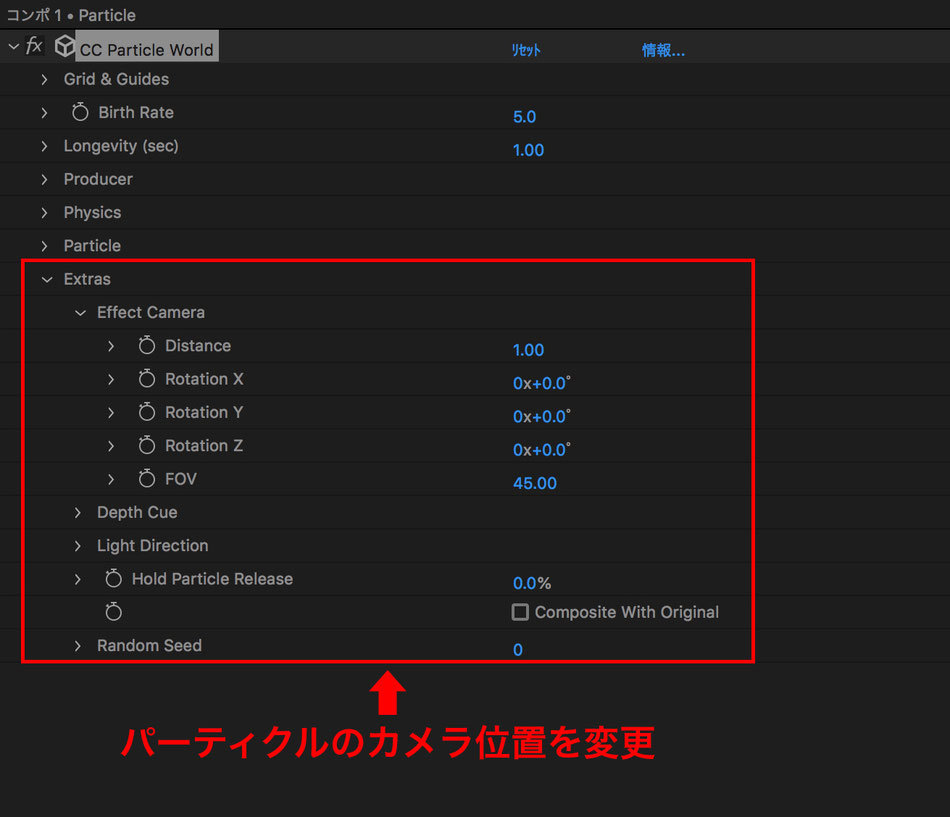950x817 pixels.
Task: Click the Rotation Y value 0x+0.0°
Action: [x=542, y=416]
